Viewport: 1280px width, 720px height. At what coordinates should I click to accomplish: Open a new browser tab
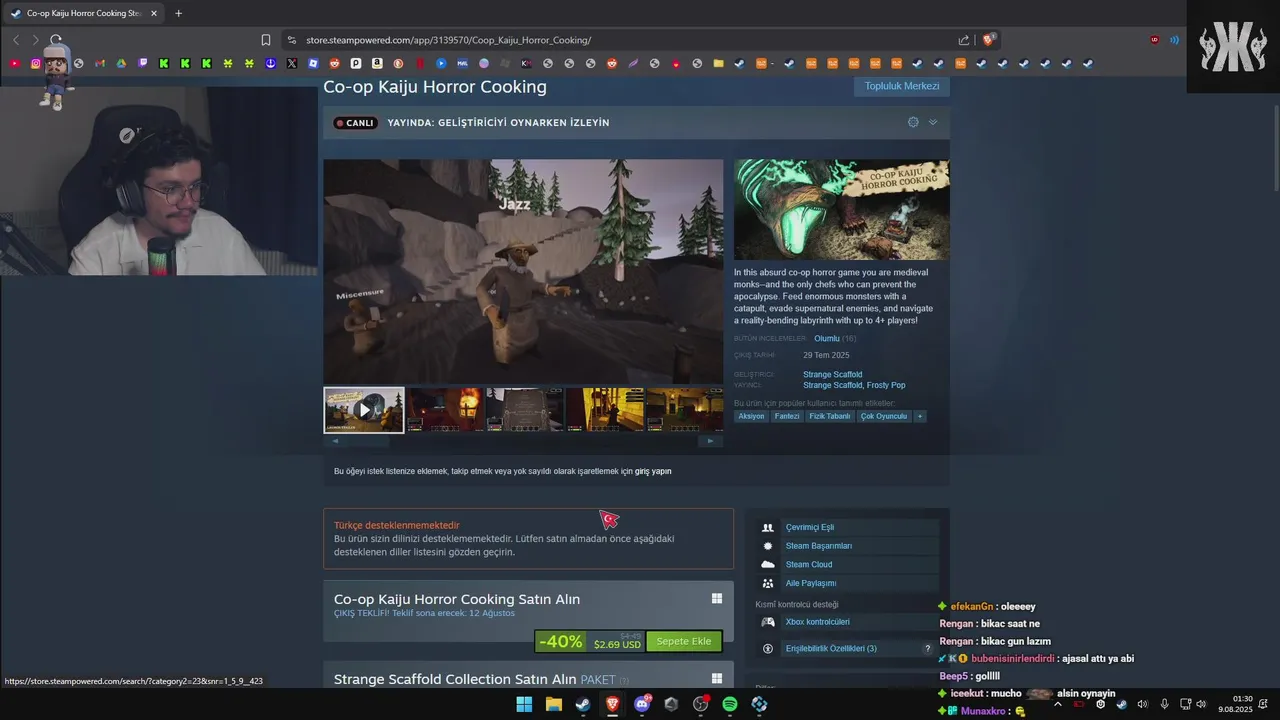[179, 13]
